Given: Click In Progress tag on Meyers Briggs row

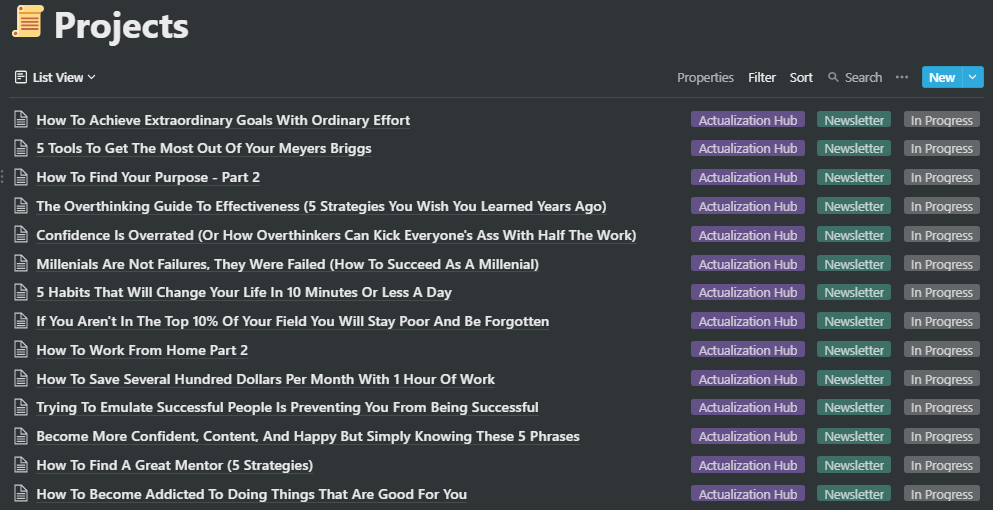Looking at the screenshot, I should pos(942,148).
